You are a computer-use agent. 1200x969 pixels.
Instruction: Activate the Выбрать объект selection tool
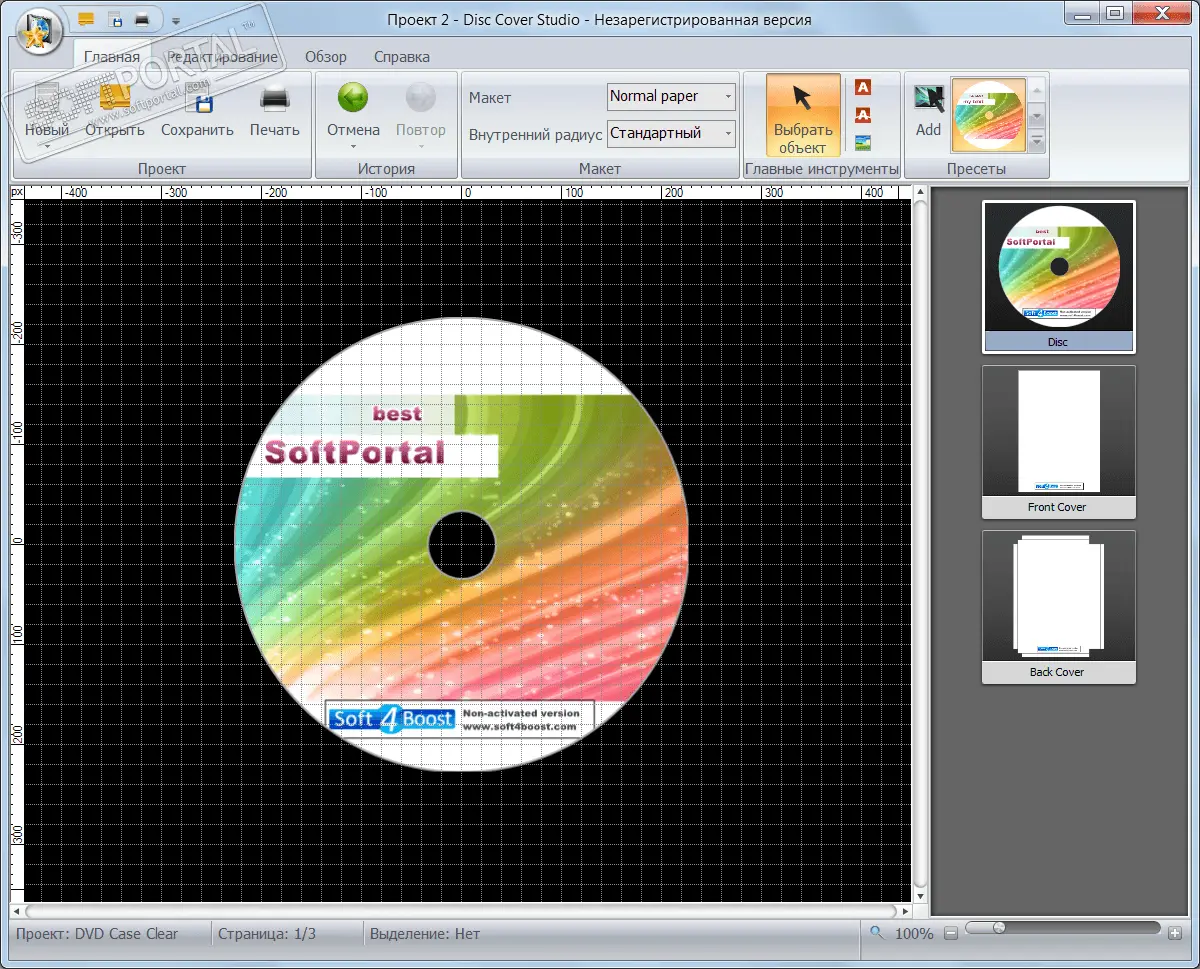(x=802, y=116)
